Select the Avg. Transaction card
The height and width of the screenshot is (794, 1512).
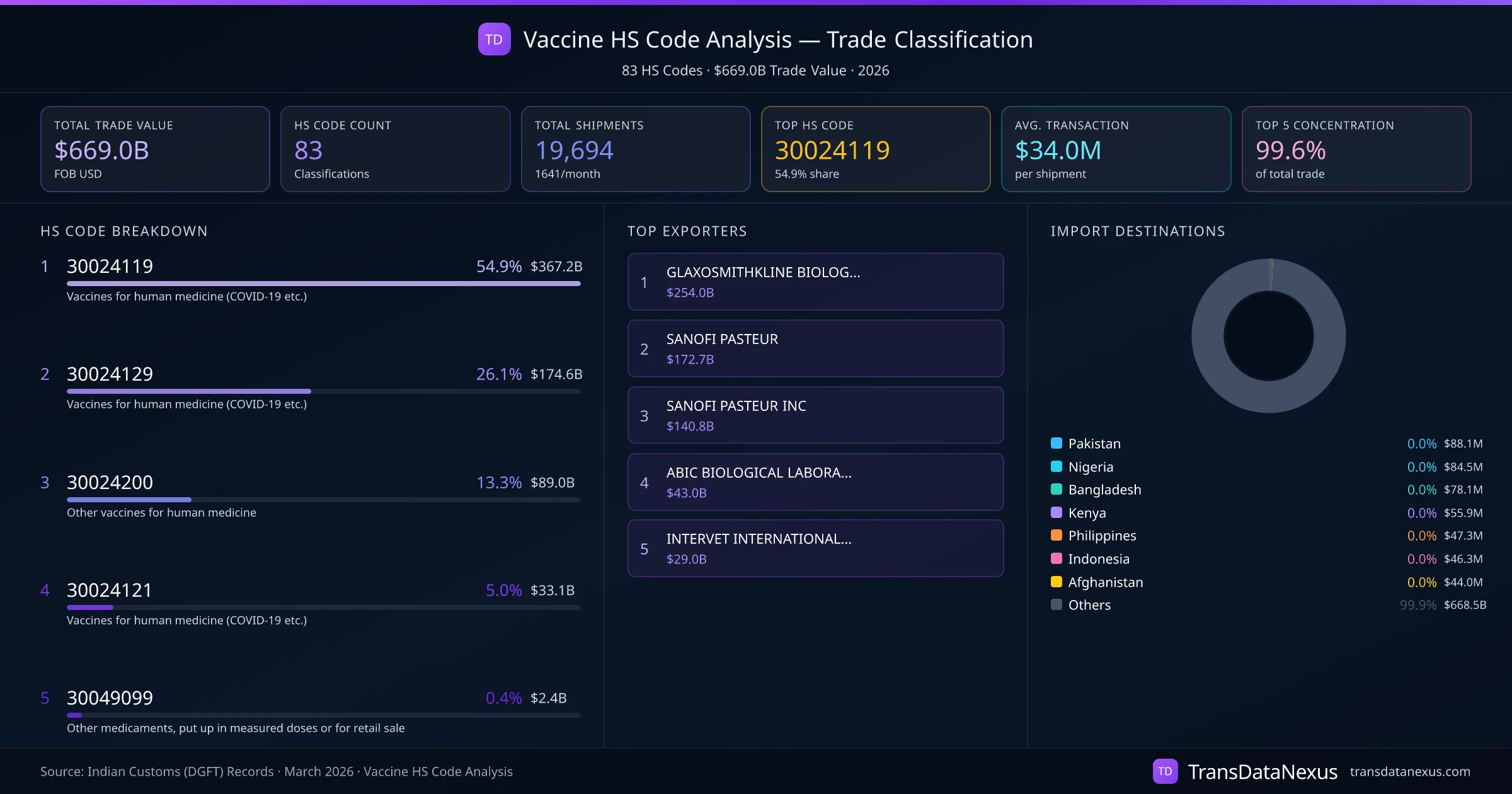[x=1116, y=149]
